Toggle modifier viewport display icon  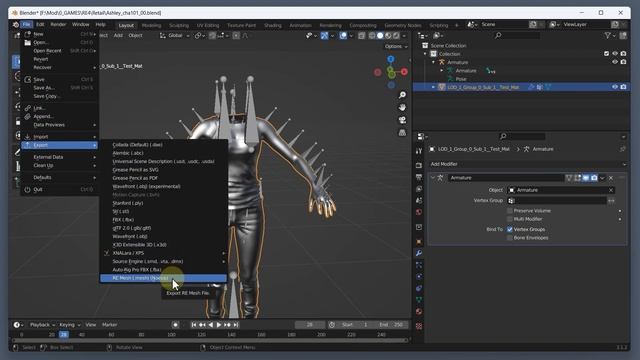(586, 178)
